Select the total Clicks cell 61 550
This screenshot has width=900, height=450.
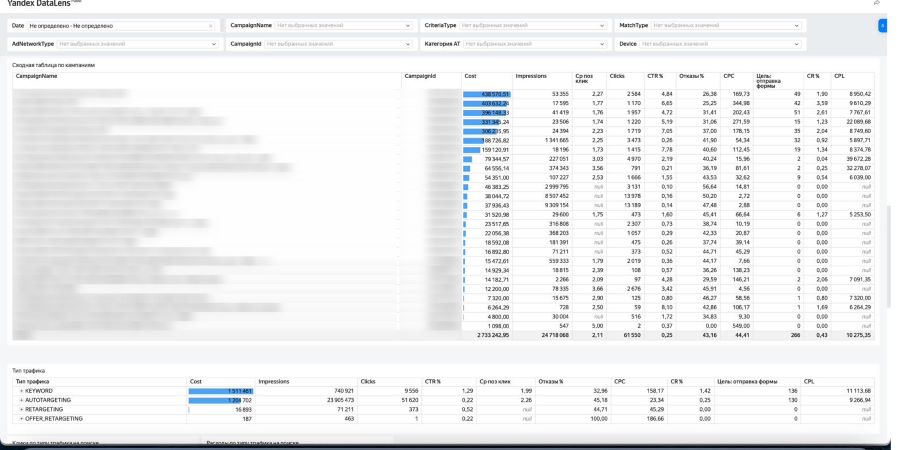pyautogui.click(x=626, y=335)
